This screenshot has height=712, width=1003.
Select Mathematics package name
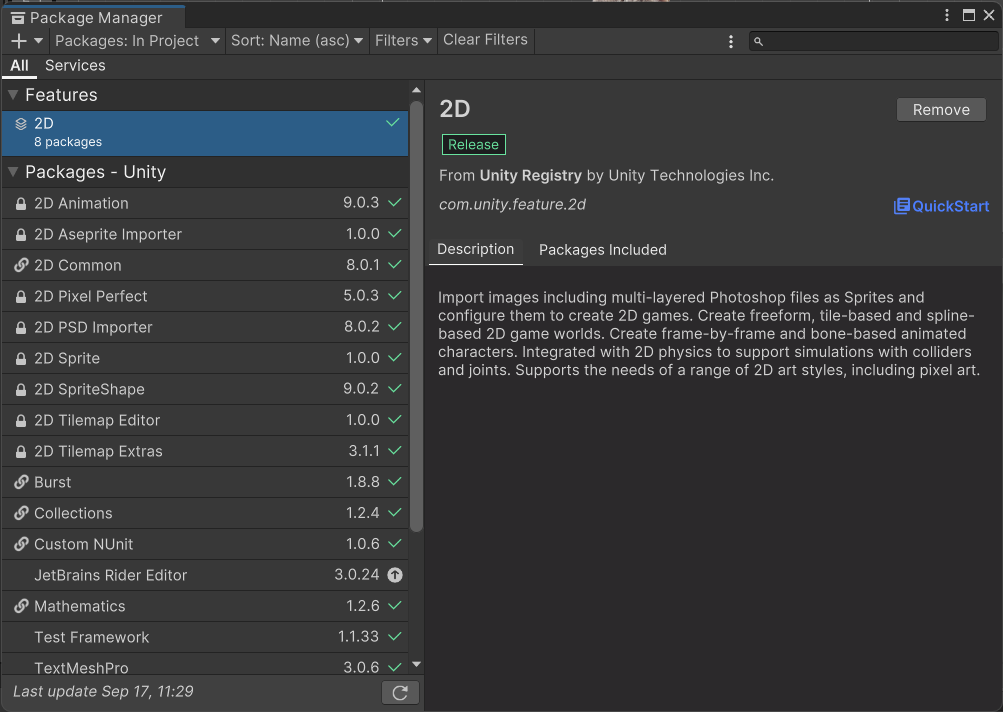[80, 606]
